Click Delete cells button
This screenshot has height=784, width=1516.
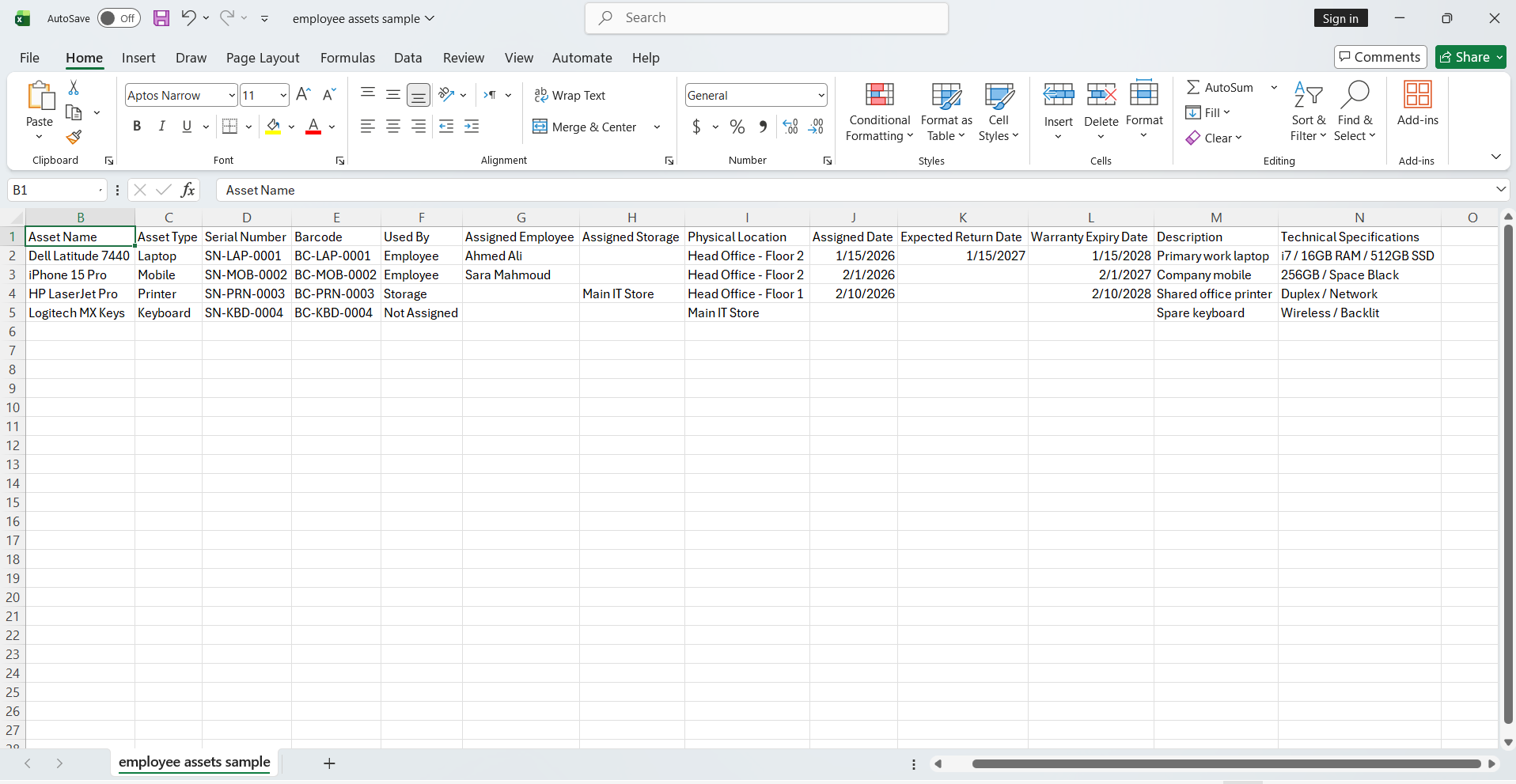pos(1101,112)
